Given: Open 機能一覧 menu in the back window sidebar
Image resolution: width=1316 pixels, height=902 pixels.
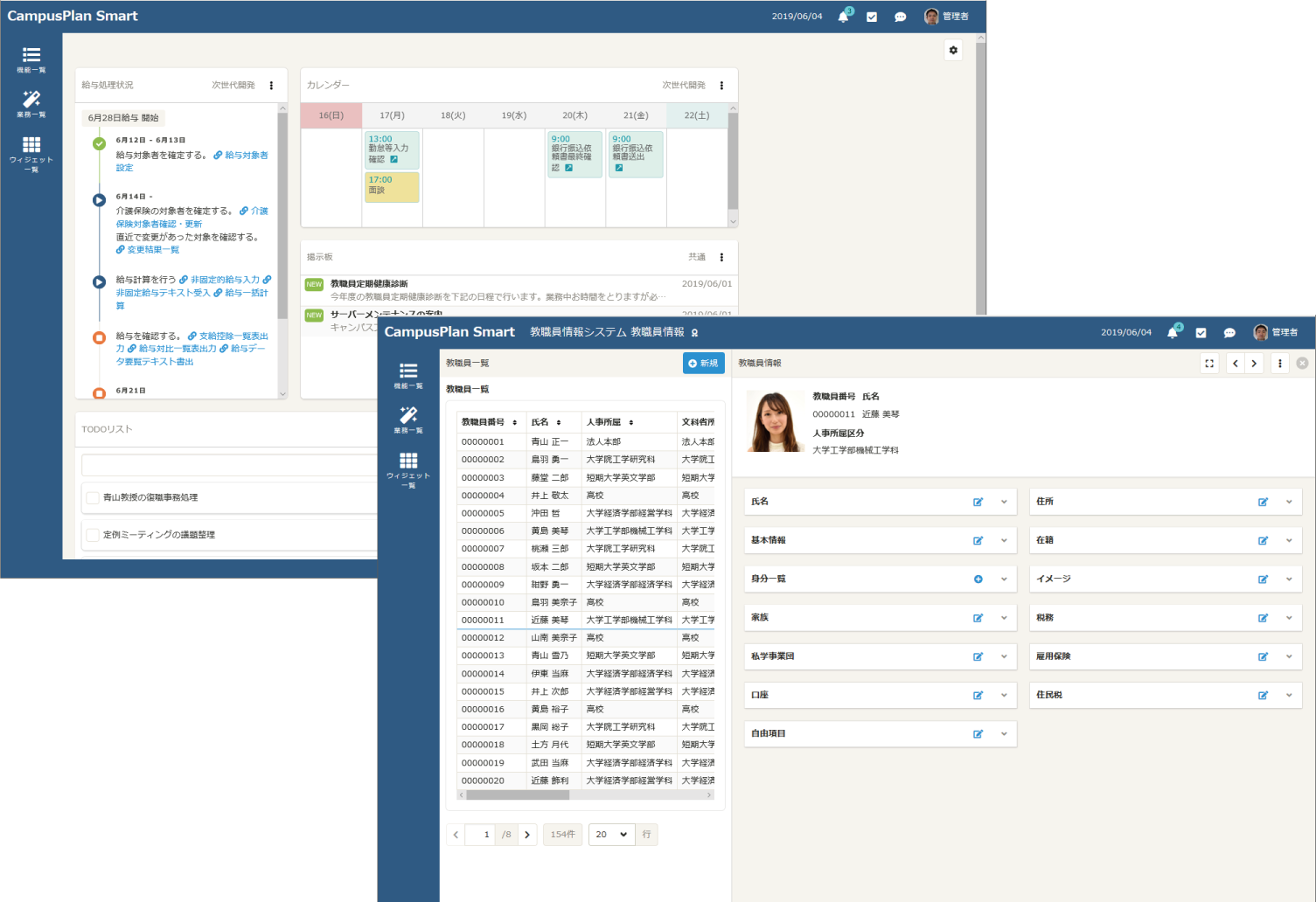Looking at the screenshot, I should 31,59.
